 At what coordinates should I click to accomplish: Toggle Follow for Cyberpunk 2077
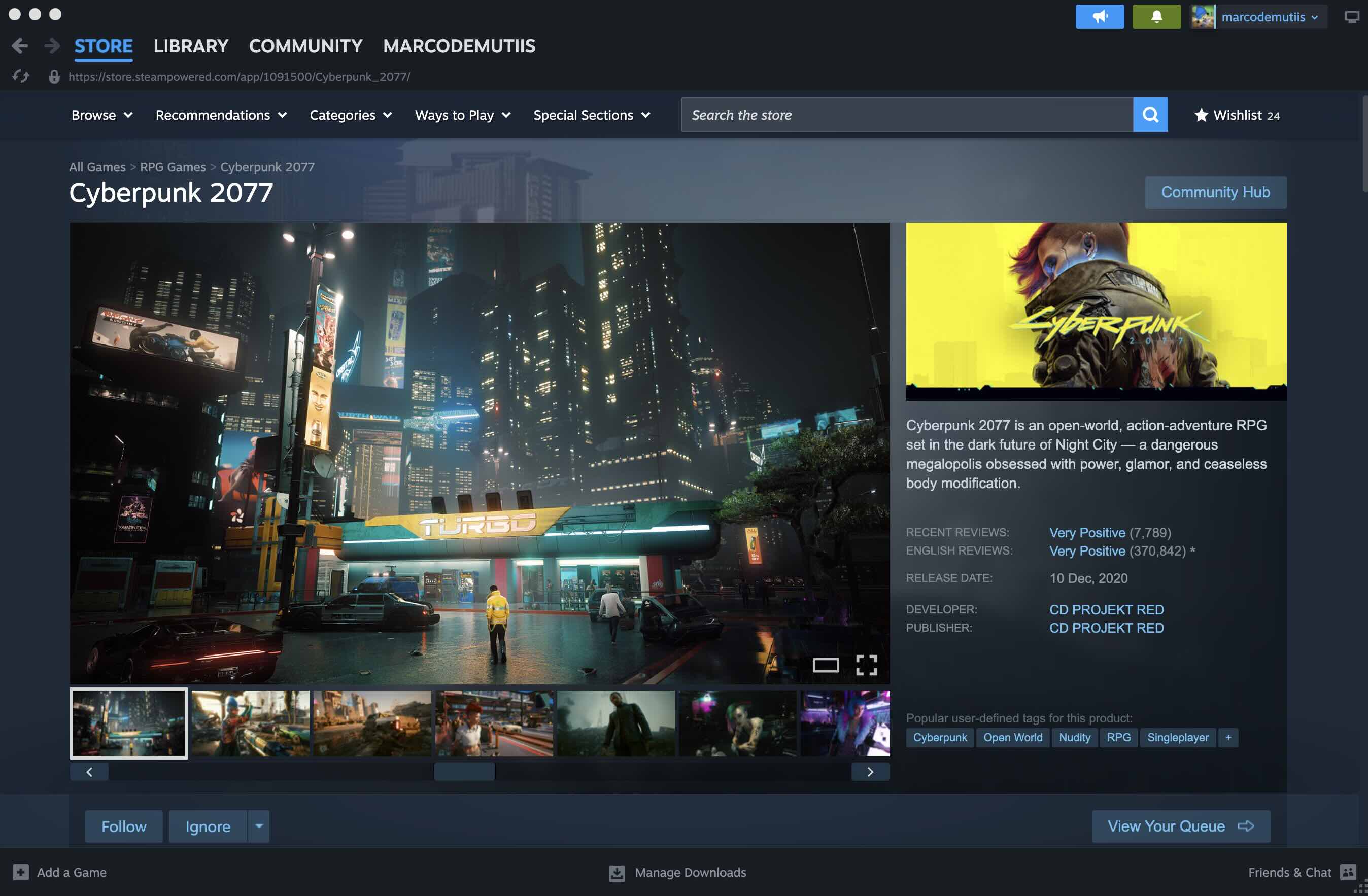[124, 826]
